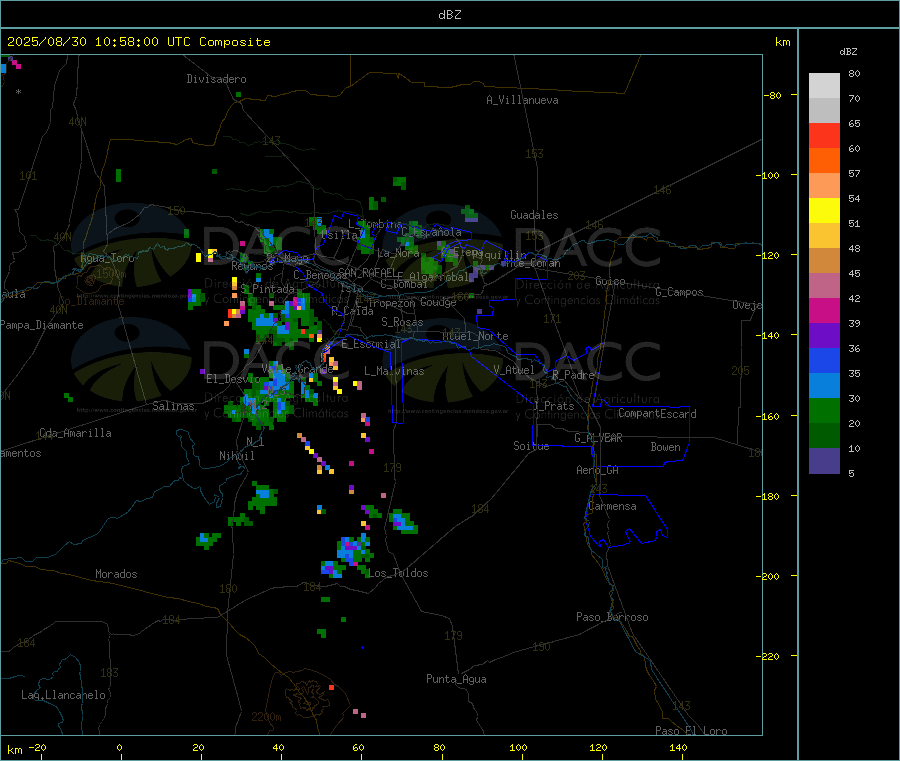Click the 'V_Atuel' map label

[x=514, y=370]
